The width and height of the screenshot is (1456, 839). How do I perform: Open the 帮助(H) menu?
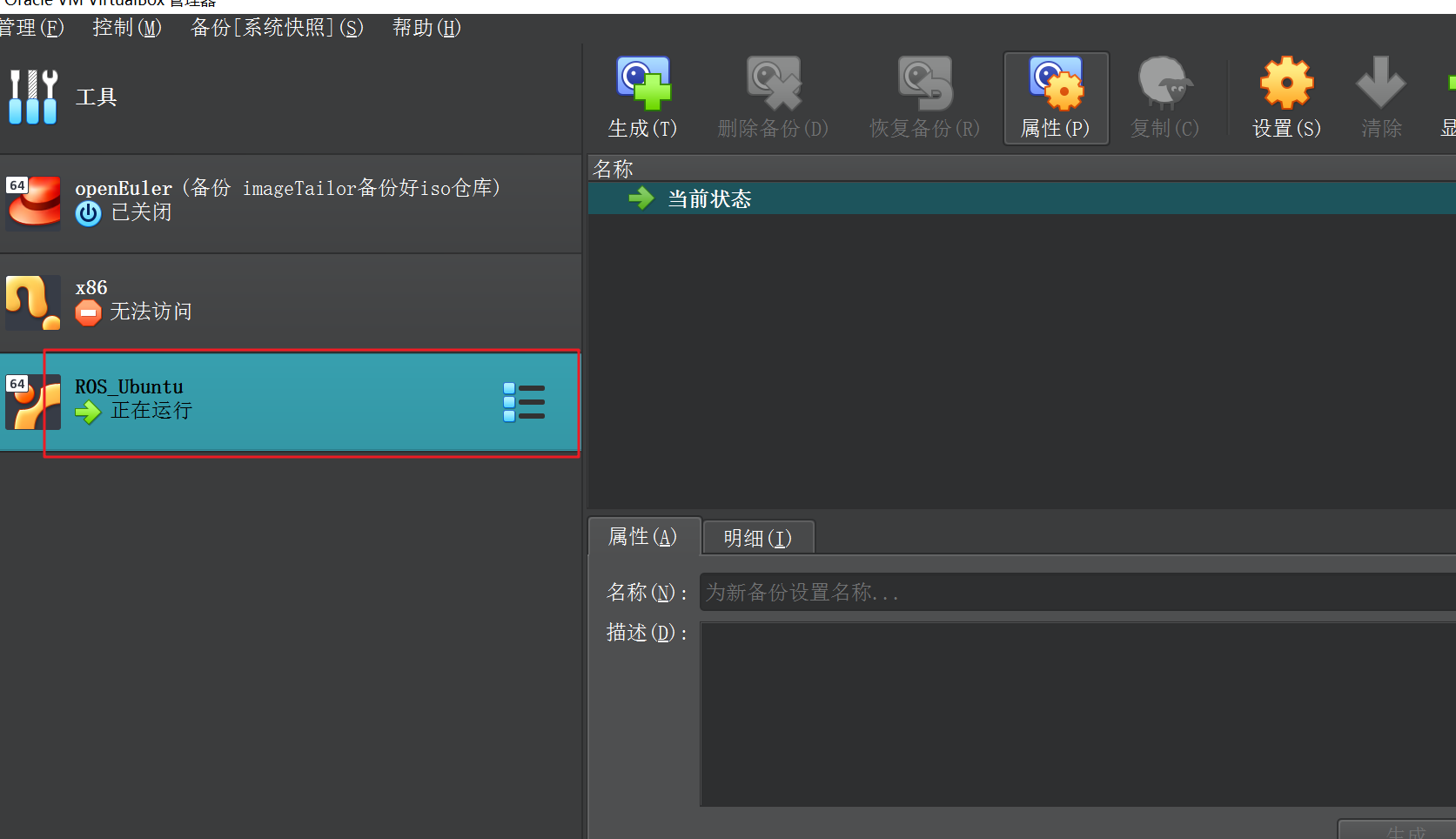426,28
